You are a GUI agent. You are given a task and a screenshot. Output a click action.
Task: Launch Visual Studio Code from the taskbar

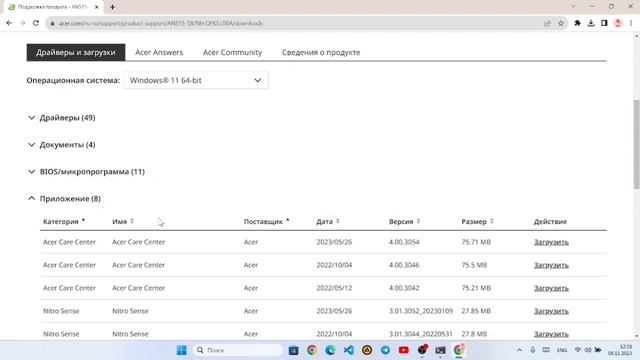click(x=349, y=350)
